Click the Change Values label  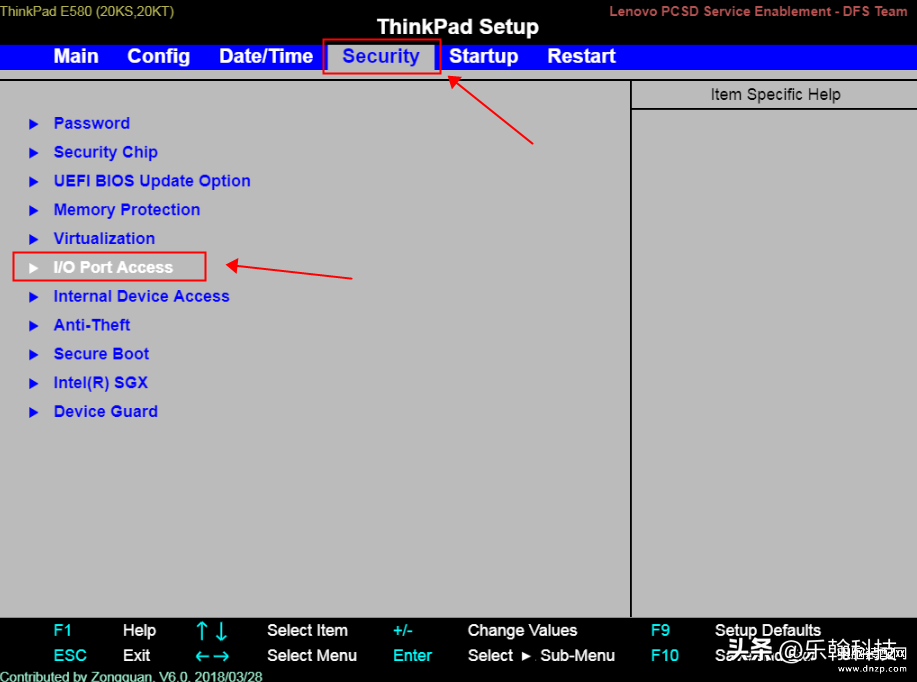point(522,630)
